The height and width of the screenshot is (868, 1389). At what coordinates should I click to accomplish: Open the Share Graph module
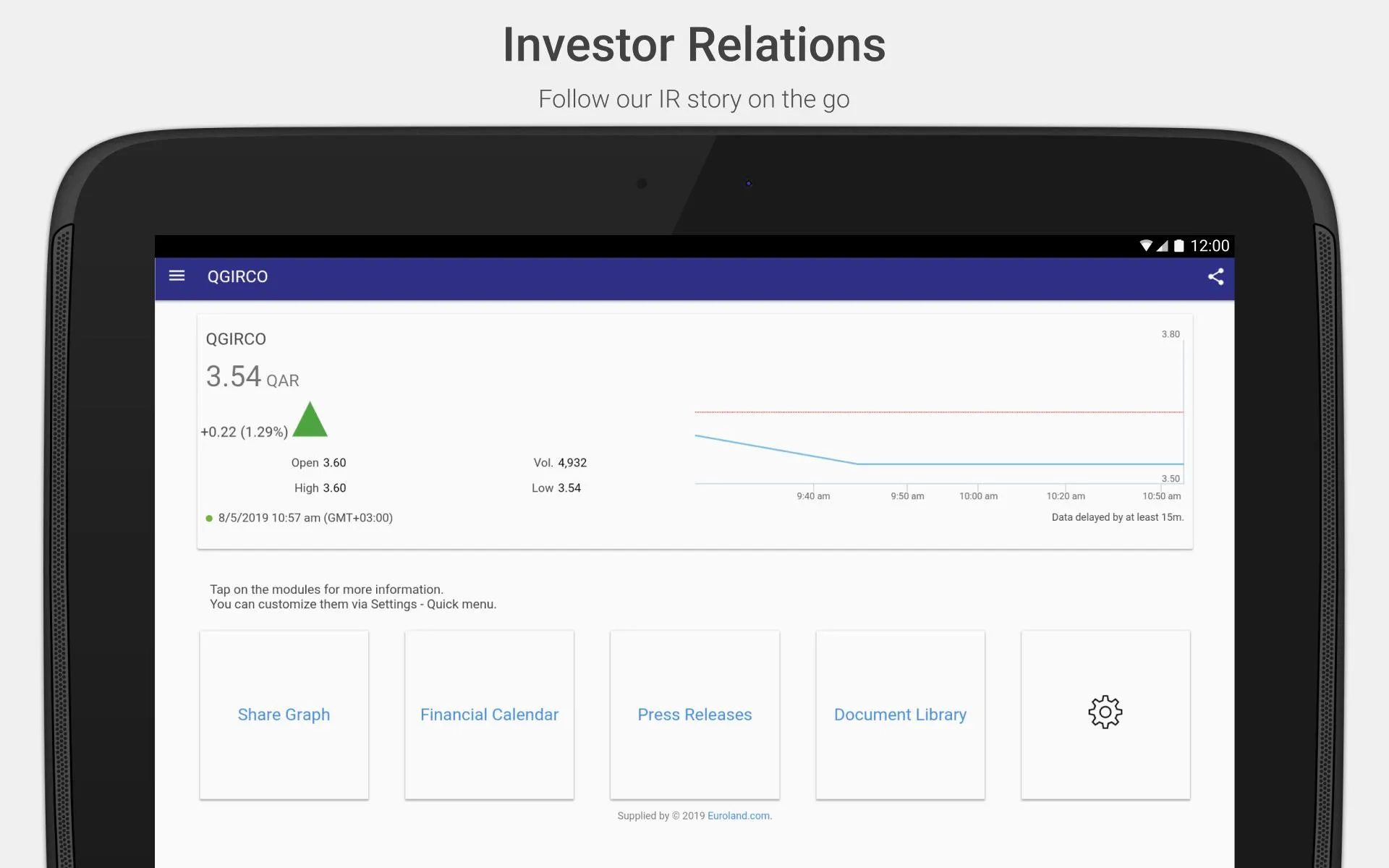(x=283, y=714)
